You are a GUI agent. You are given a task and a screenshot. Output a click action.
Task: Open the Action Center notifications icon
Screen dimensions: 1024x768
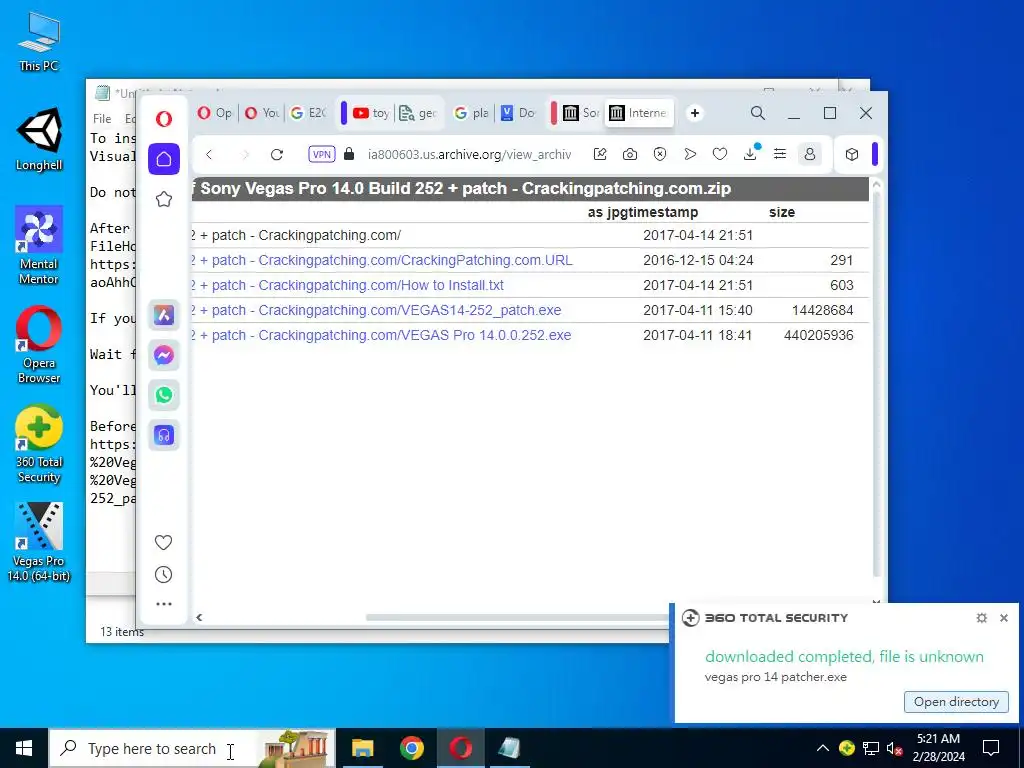click(x=991, y=748)
